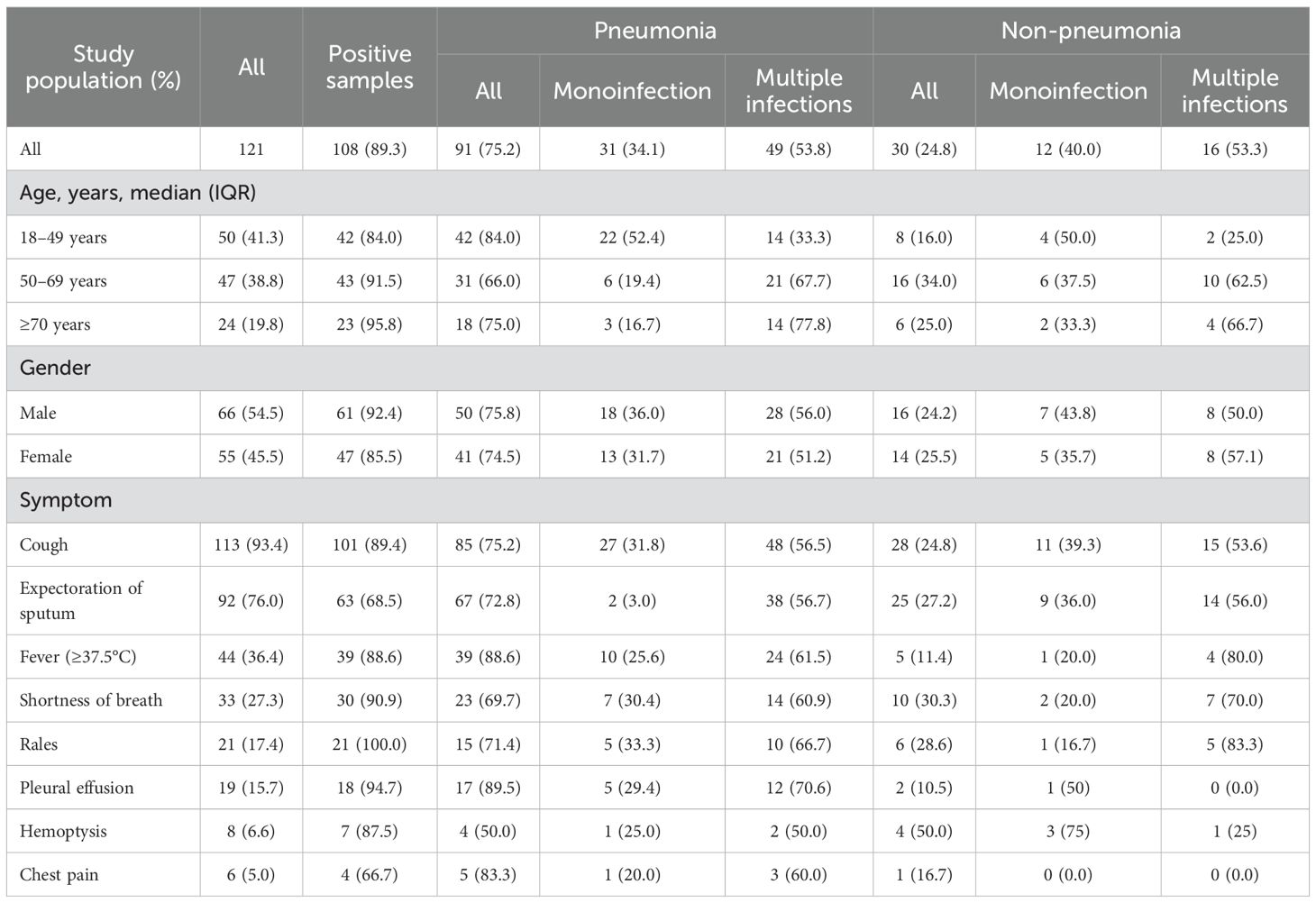Click the Female row label
The width and height of the screenshot is (1316, 903).
(x=46, y=456)
